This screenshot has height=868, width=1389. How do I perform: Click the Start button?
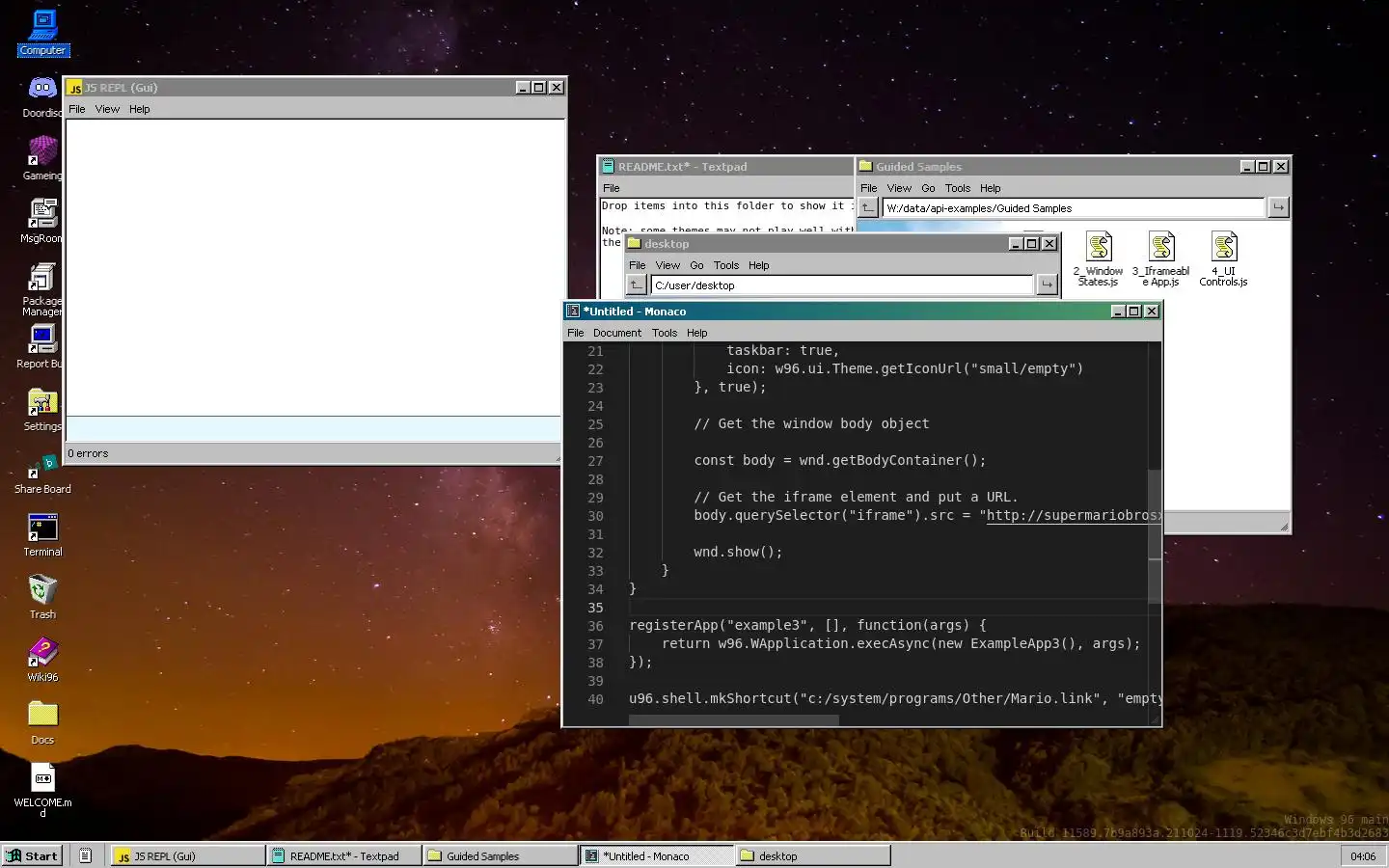coord(33,855)
